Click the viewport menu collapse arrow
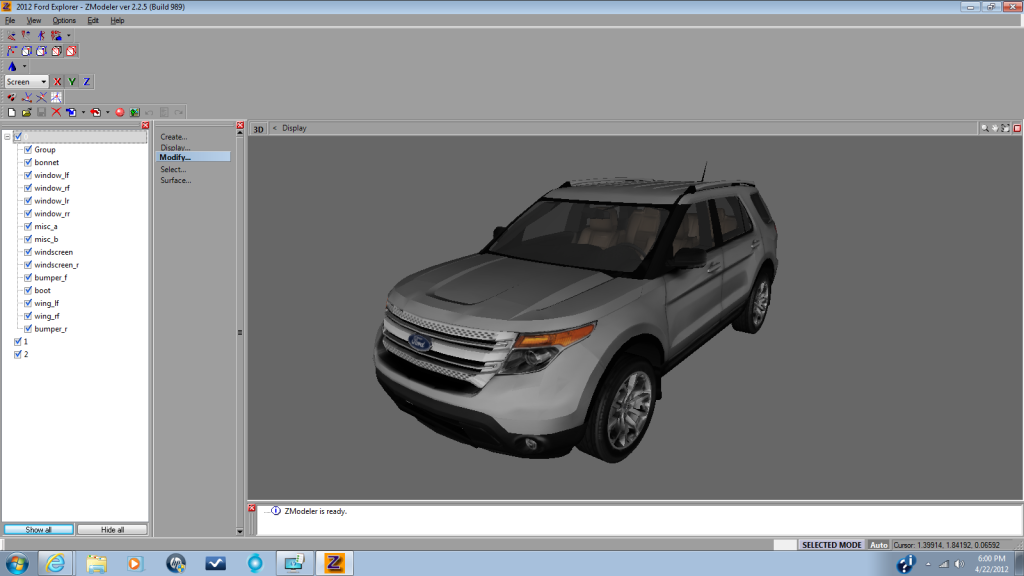This screenshot has width=1024, height=576. pos(274,128)
